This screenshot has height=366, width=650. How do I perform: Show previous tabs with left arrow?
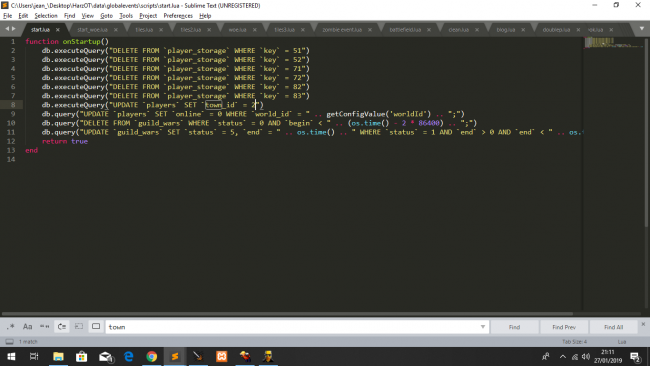tap(7, 29)
